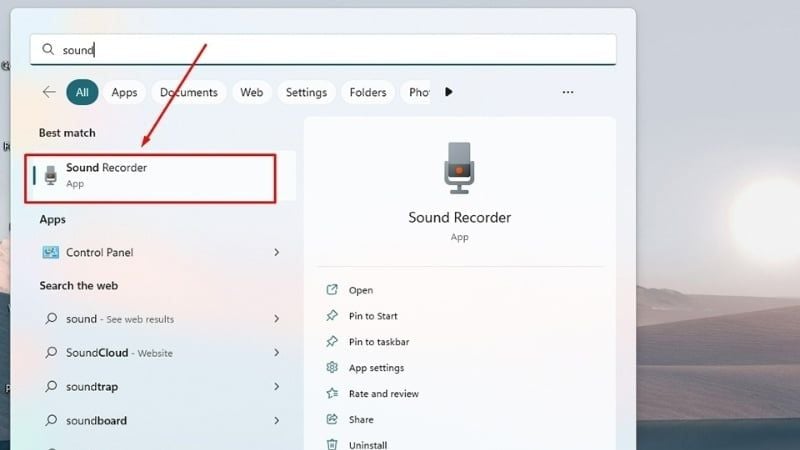Screen dimensions: 800x450
Task: Click the Uninstall trash icon
Action: pos(332,444)
